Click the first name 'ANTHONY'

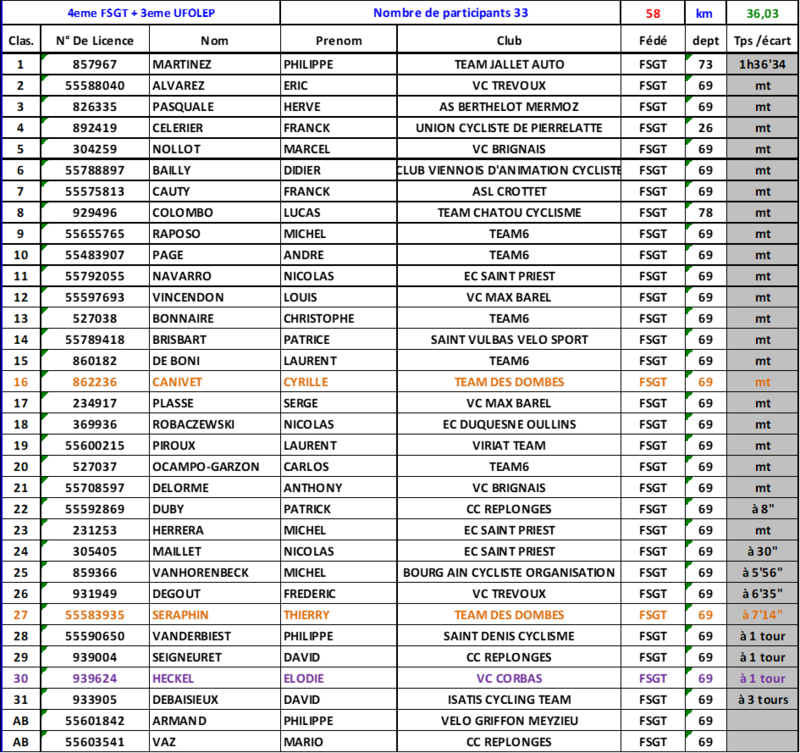[x=339, y=488]
